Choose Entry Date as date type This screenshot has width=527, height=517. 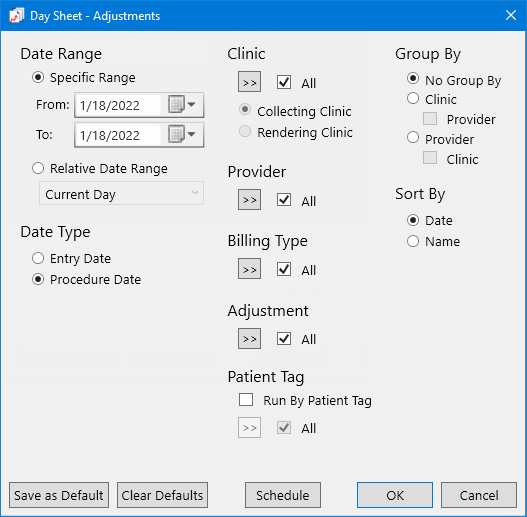click(38, 258)
